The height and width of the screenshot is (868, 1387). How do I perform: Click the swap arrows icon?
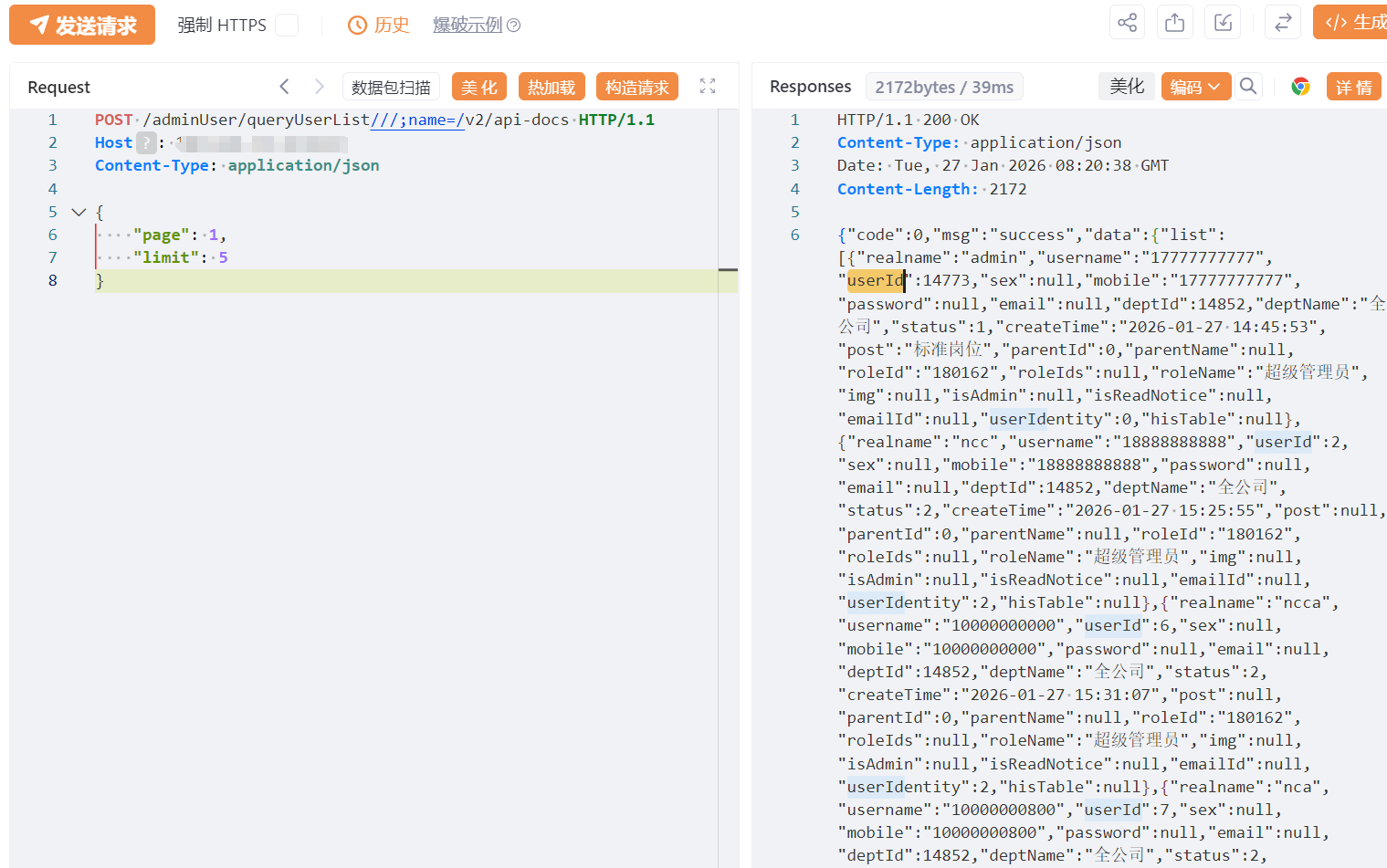(x=1282, y=23)
